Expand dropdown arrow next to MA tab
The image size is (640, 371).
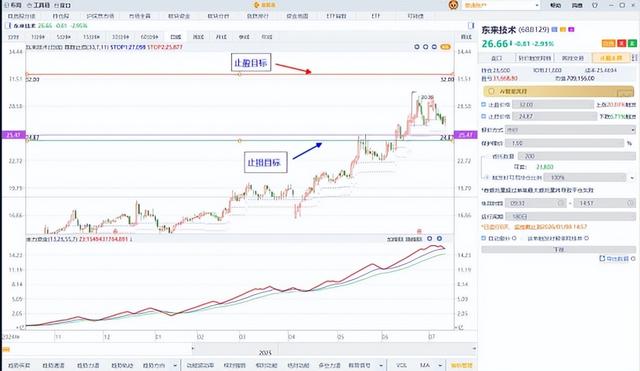440,365
